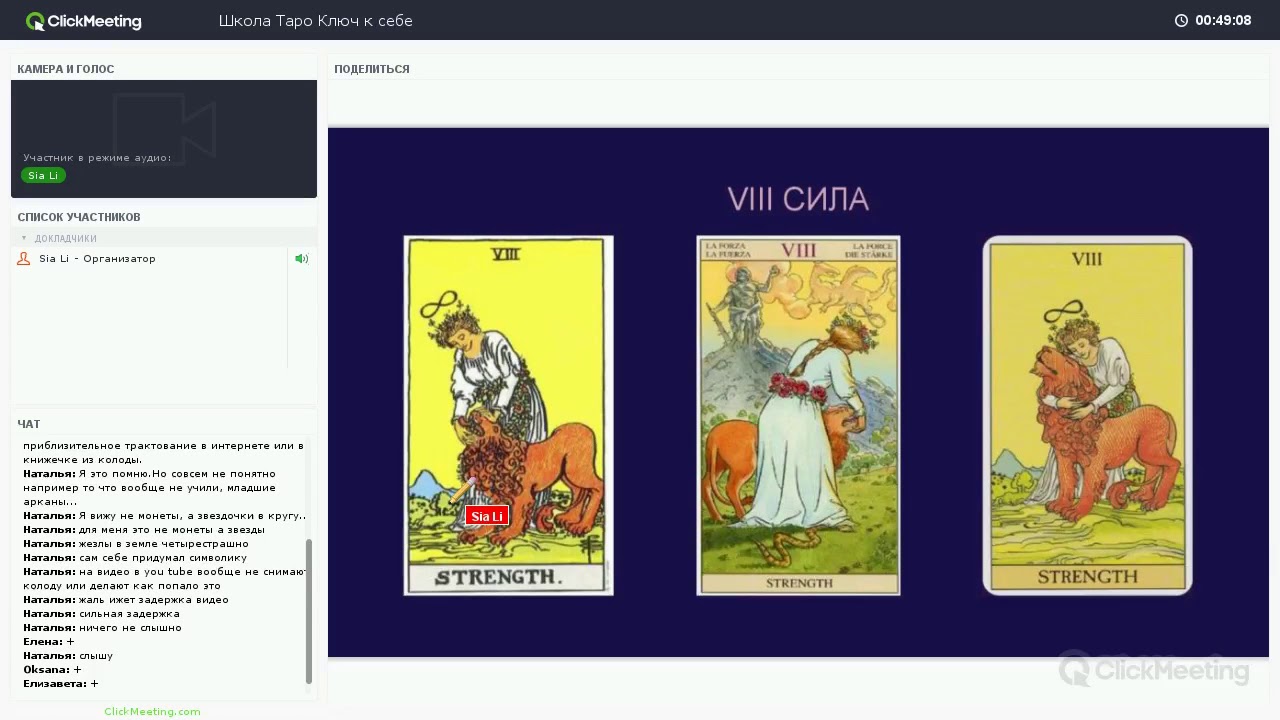
Task: Click the ПОДЕЛИТЬСЯ panel header
Action: 372,69
